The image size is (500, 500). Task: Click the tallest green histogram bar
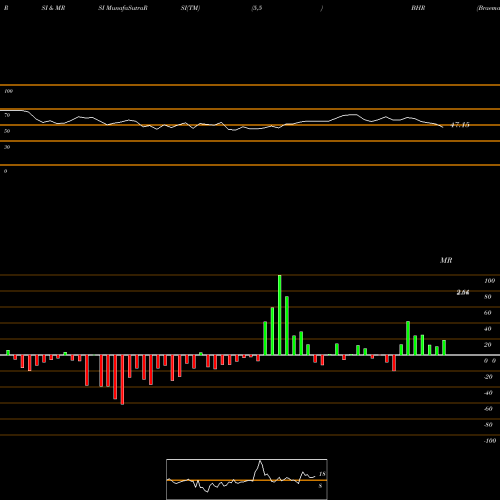tap(279, 315)
